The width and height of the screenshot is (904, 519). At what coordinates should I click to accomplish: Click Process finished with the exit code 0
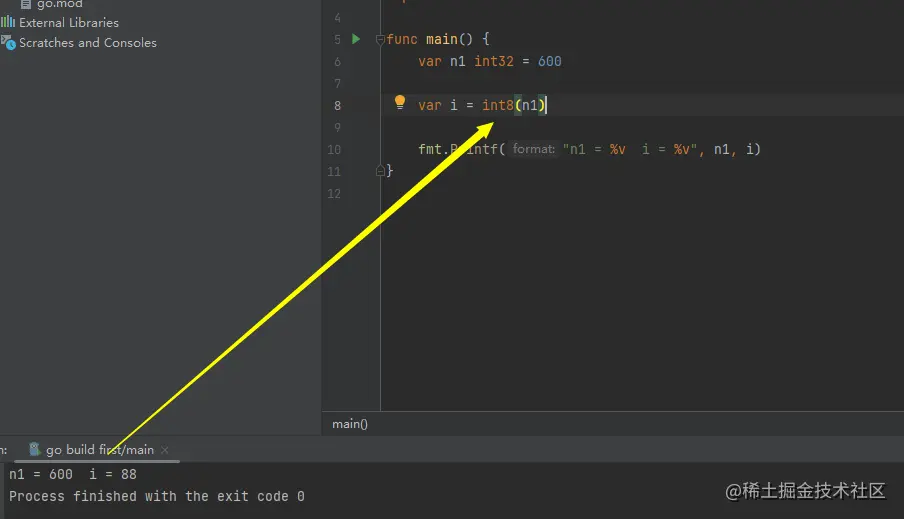(x=157, y=497)
